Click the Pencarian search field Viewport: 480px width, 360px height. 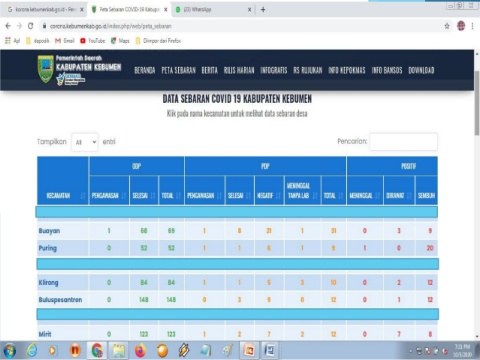(403, 142)
